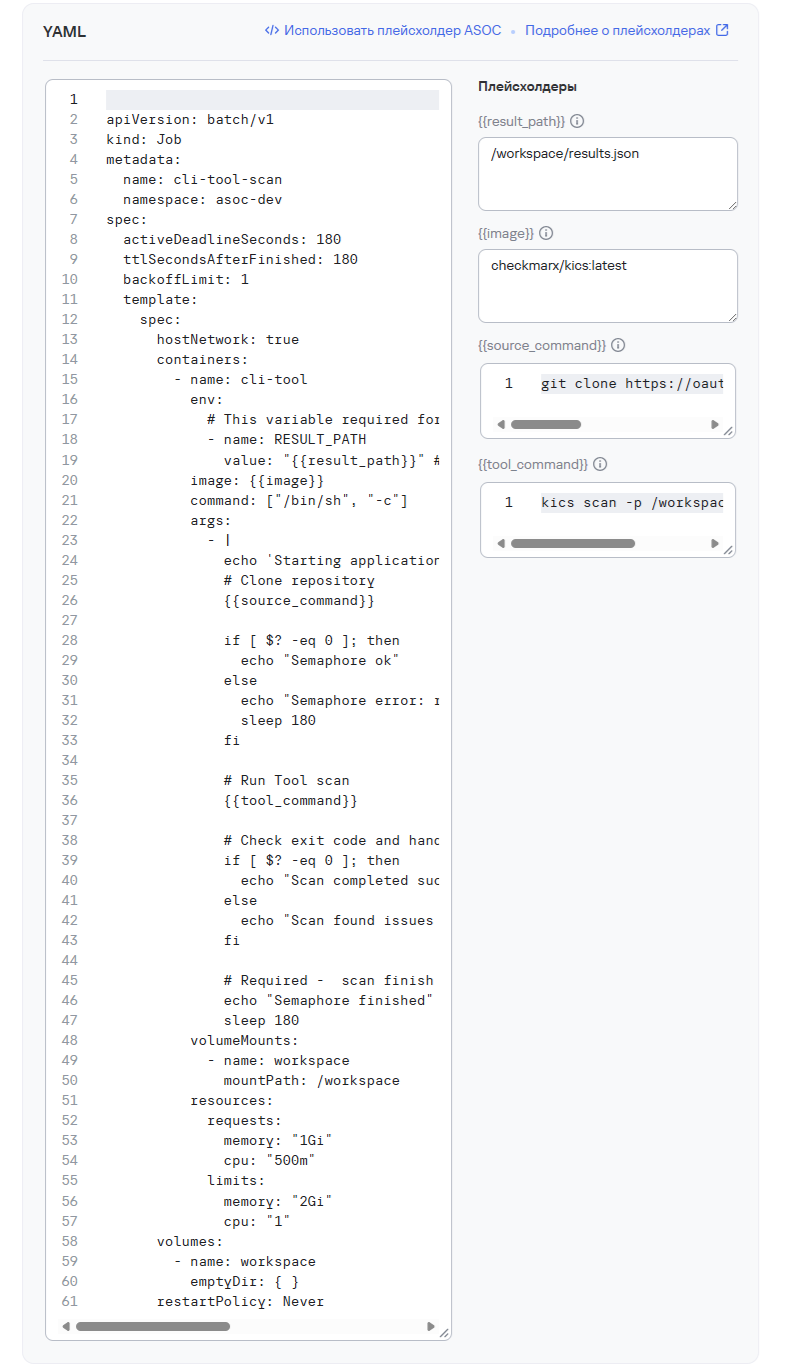This screenshot has width=798, height=1368.
Task: Click left scroll arrow of YAML editor
Action: pos(66,1327)
